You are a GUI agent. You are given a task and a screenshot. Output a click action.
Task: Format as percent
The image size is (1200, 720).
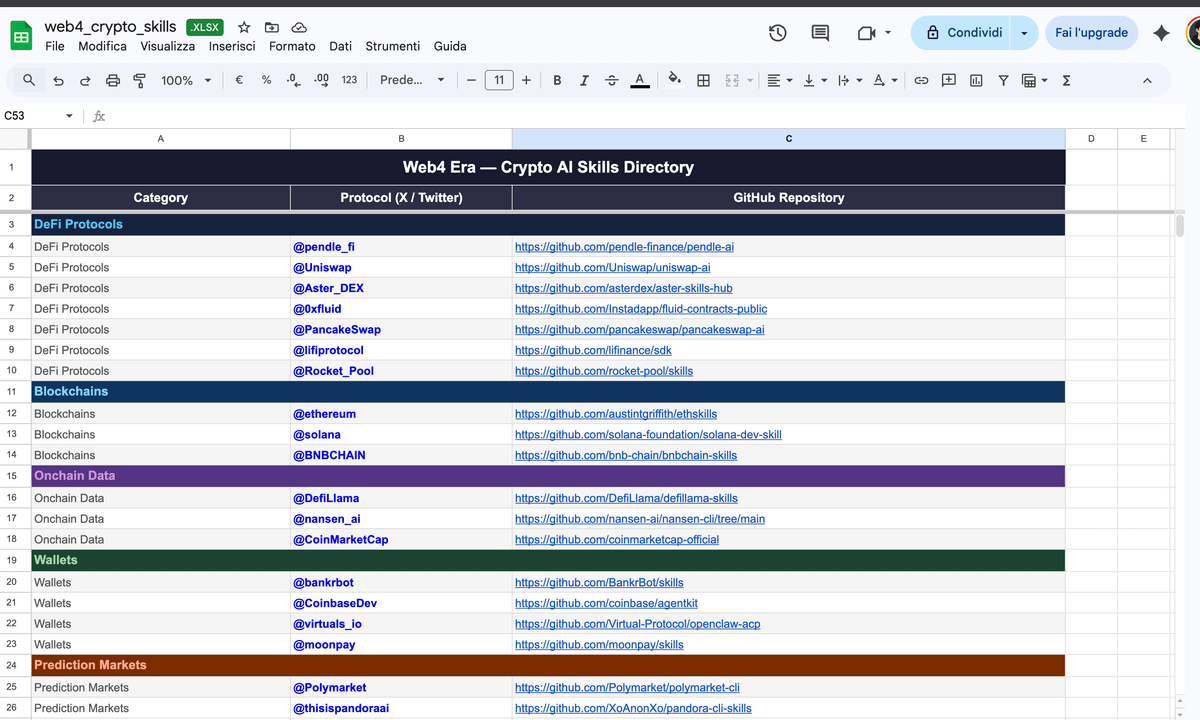(266, 80)
